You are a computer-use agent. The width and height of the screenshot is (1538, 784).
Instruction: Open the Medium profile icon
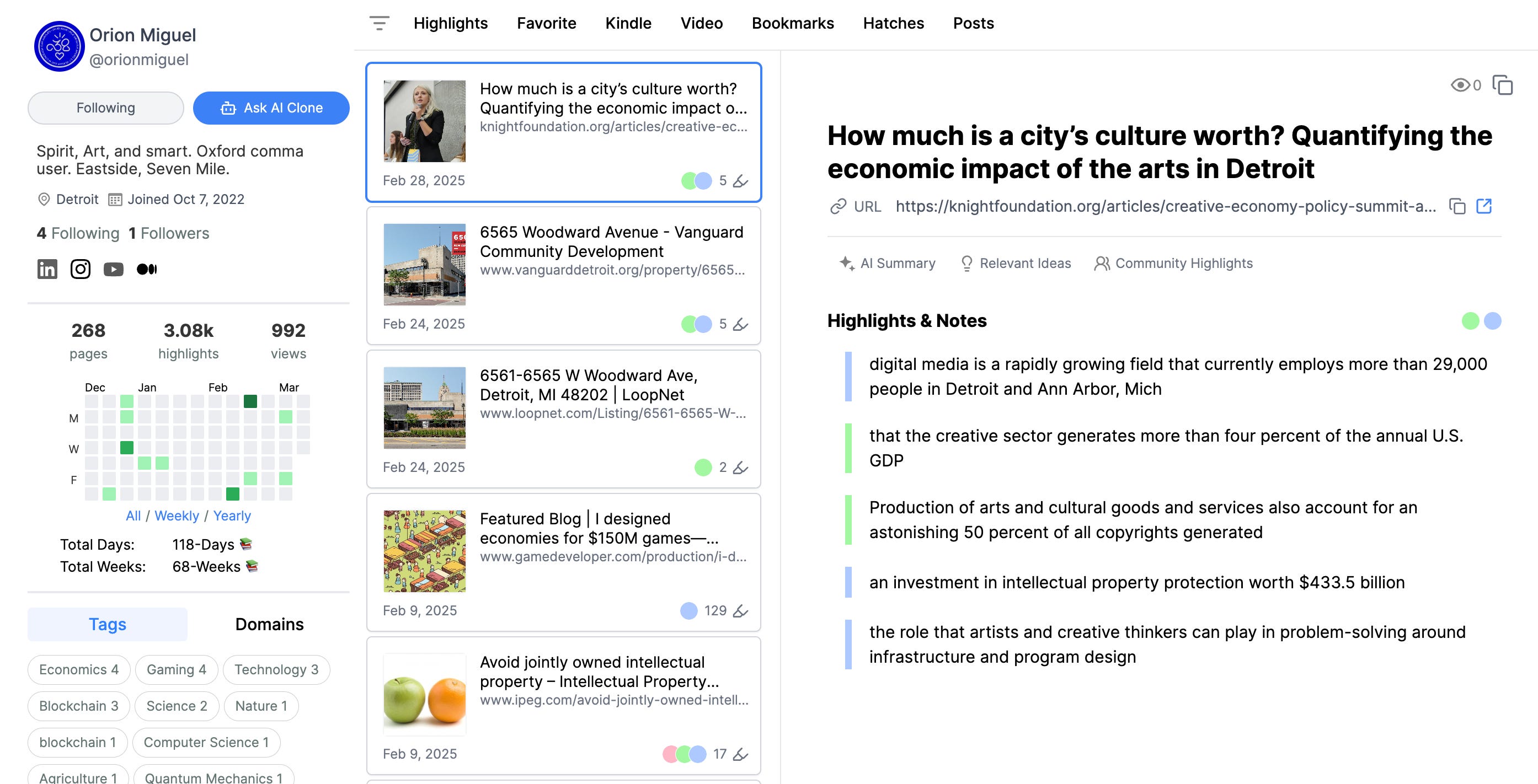pyautogui.click(x=147, y=269)
